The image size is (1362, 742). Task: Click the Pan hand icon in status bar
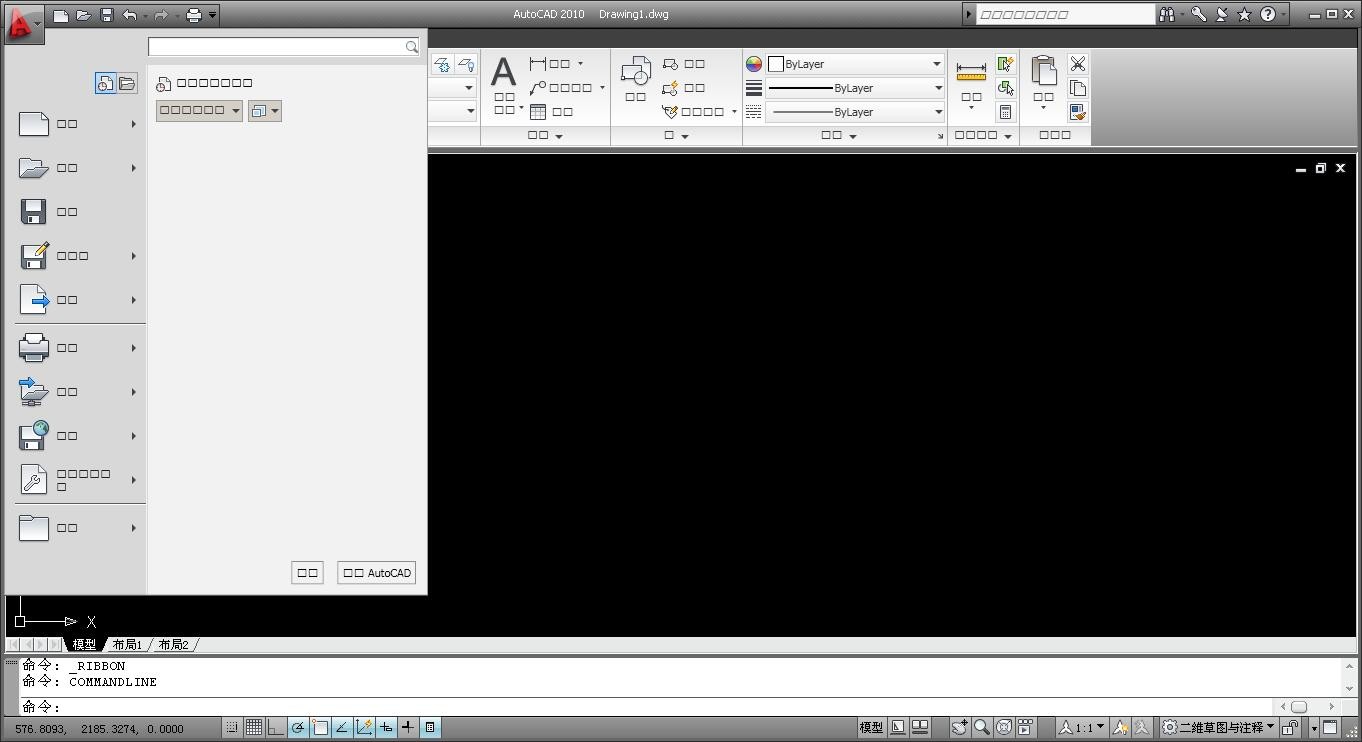tap(959, 727)
